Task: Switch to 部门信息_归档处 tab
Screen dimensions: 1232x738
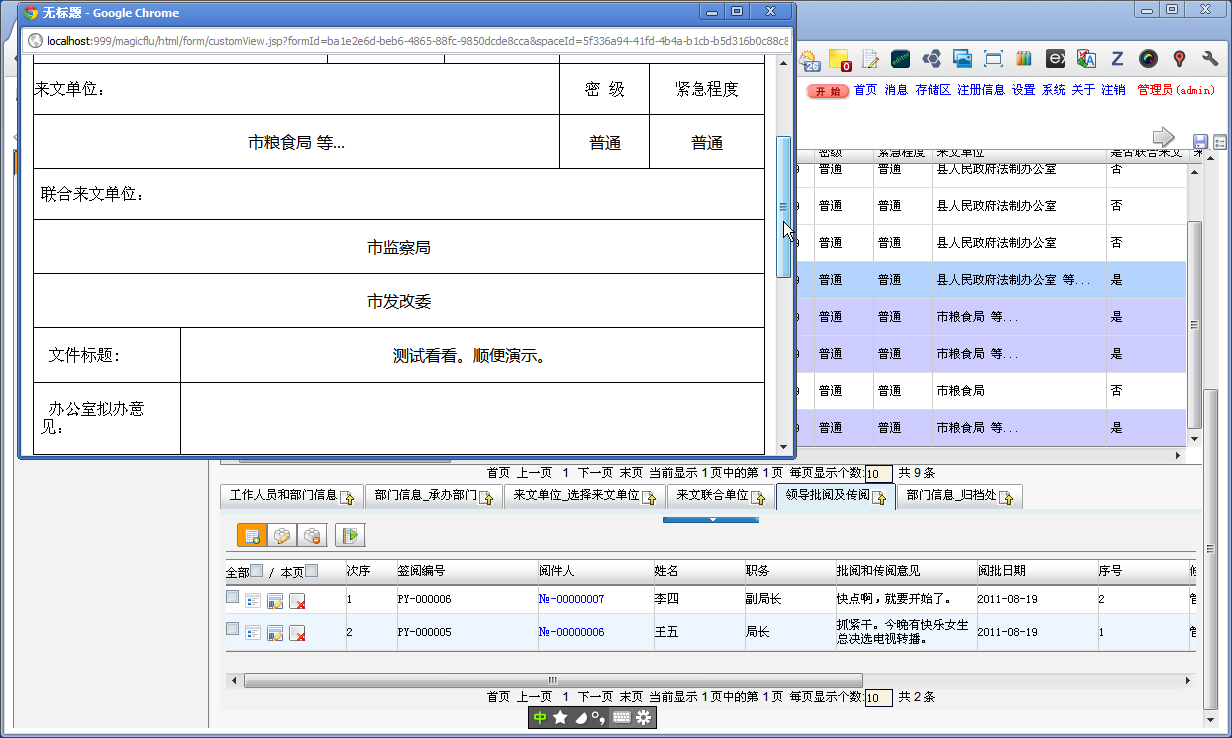Action: pyautogui.click(x=951, y=495)
